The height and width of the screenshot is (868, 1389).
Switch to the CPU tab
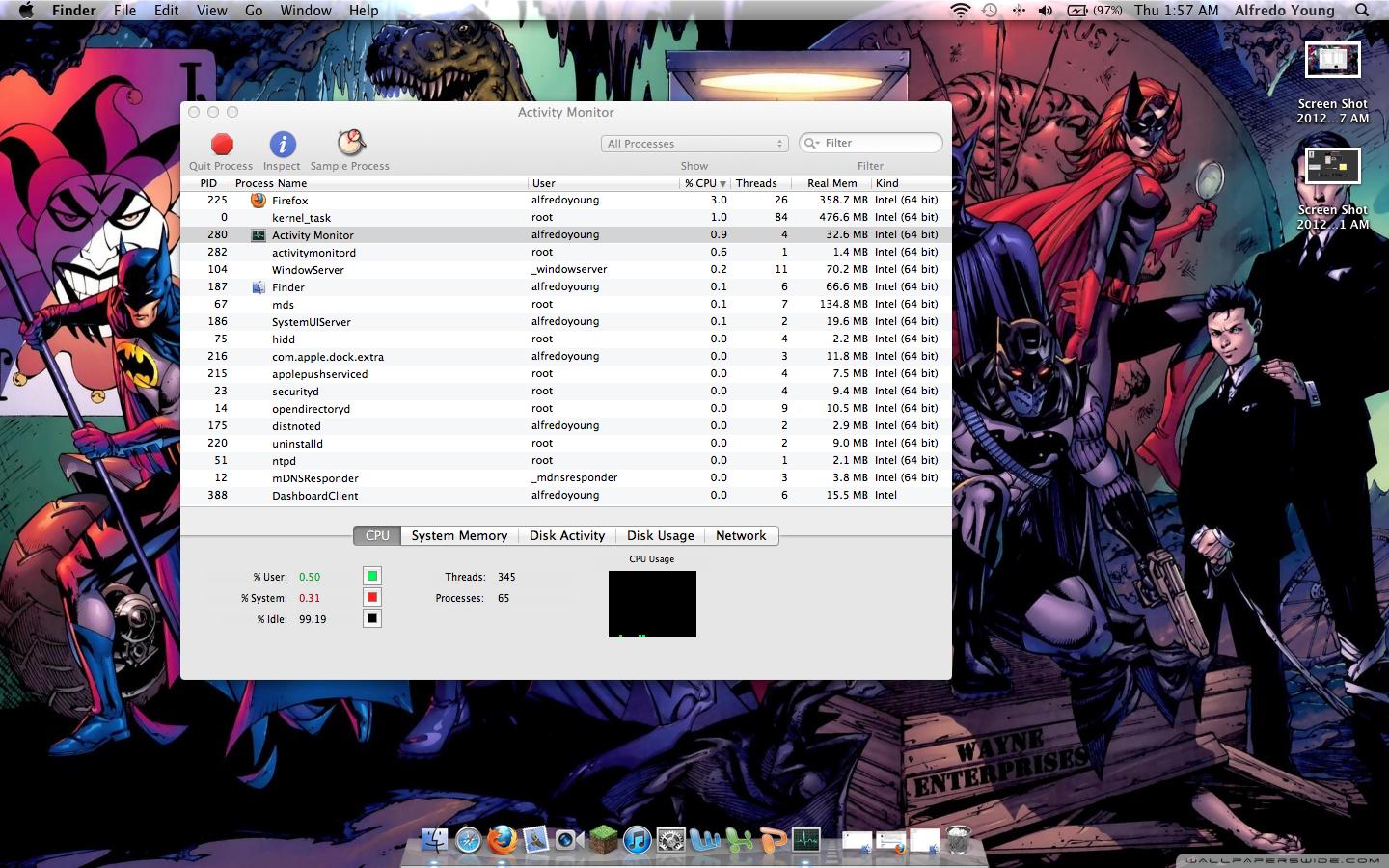pyautogui.click(x=377, y=535)
